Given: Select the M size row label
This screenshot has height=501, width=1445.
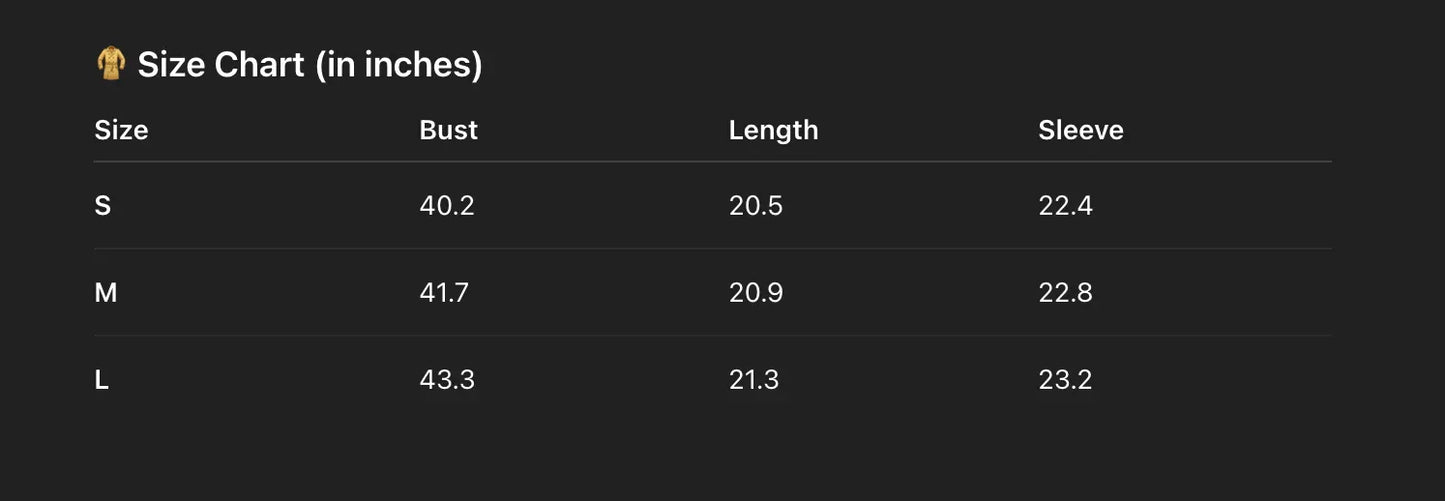Looking at the screenshot, I should click(105, 293).
